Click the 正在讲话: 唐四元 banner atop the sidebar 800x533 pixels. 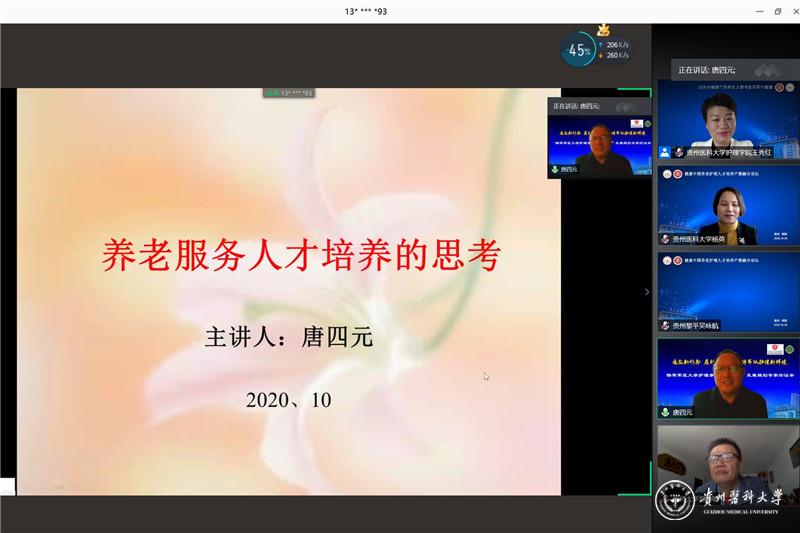[707, 70]
